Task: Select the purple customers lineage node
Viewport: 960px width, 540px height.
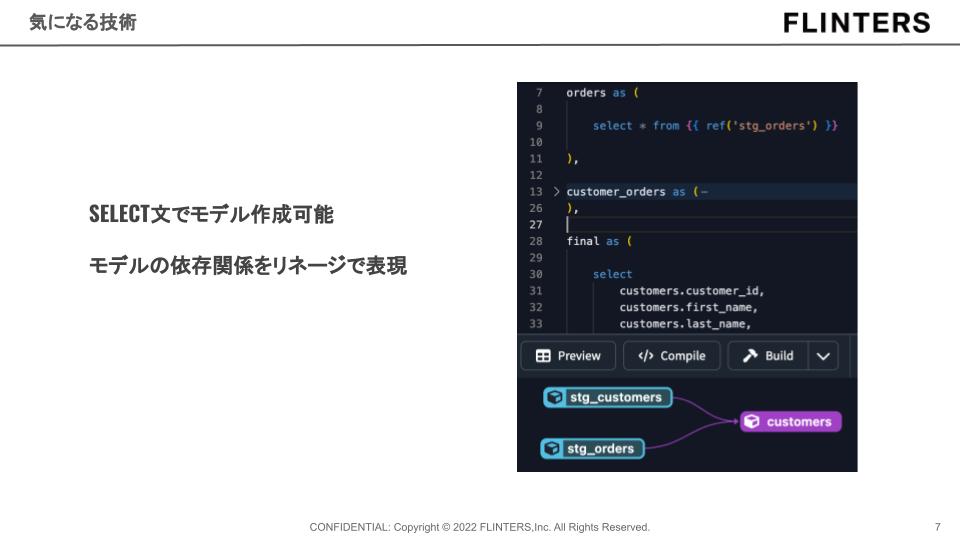Action: click(x=790, y=421)
